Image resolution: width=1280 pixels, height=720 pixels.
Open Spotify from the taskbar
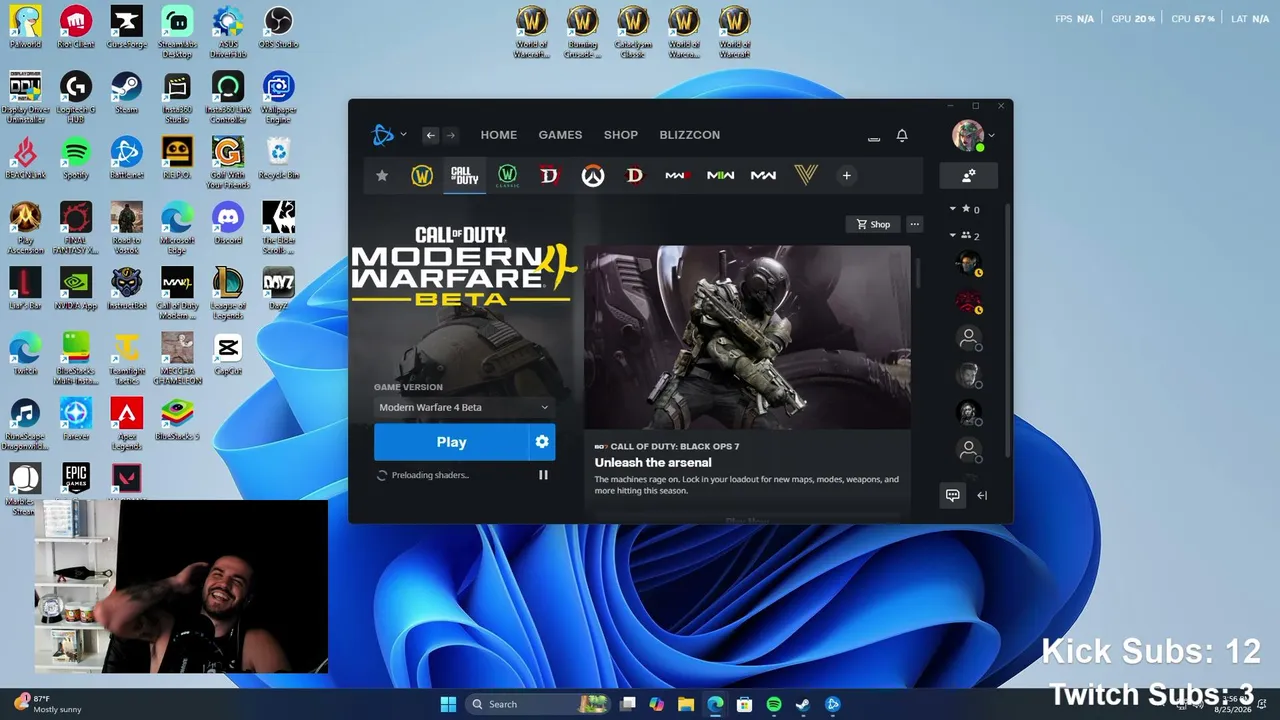[774, 704]
